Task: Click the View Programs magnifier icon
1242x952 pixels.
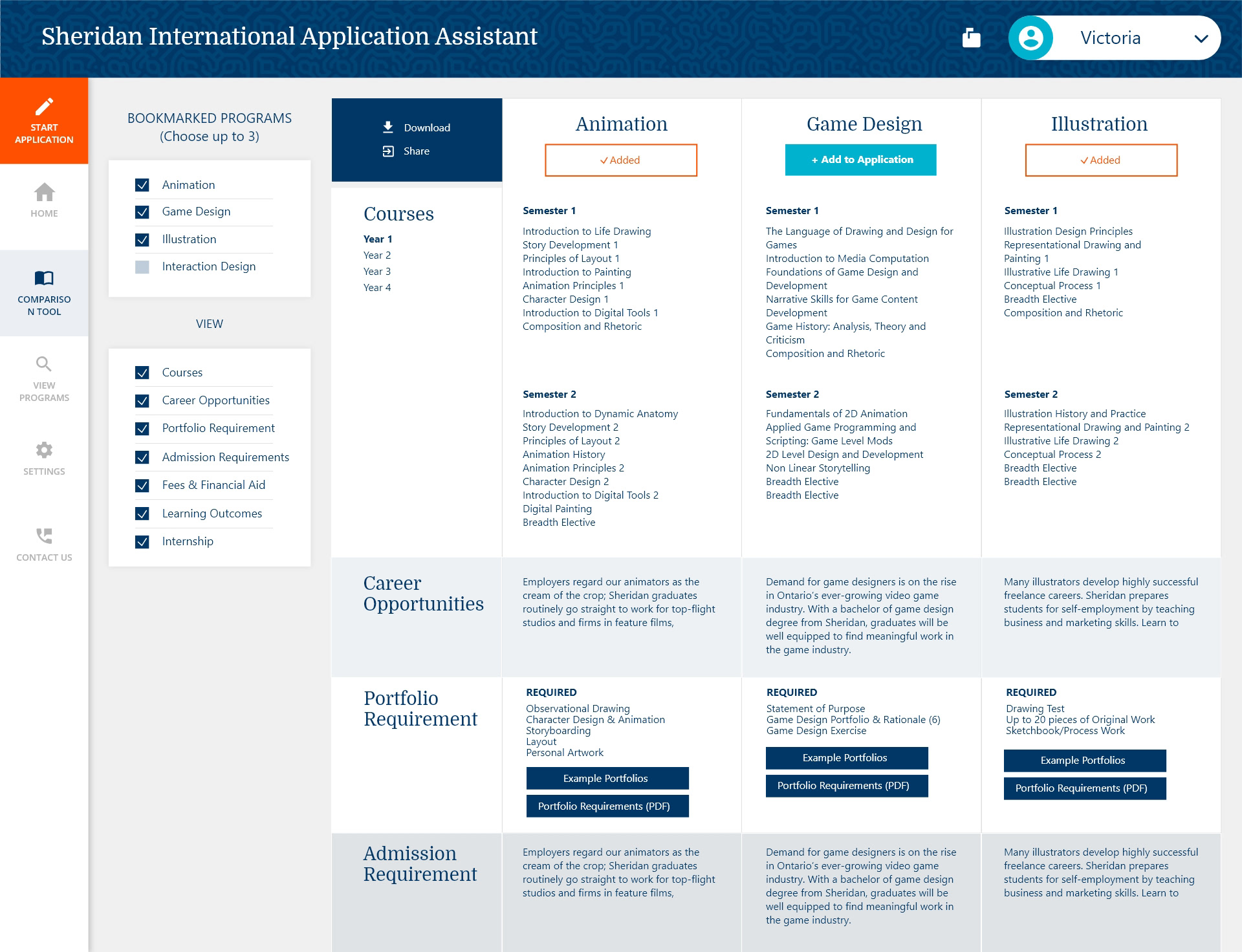Action: [x=43, y=364]
